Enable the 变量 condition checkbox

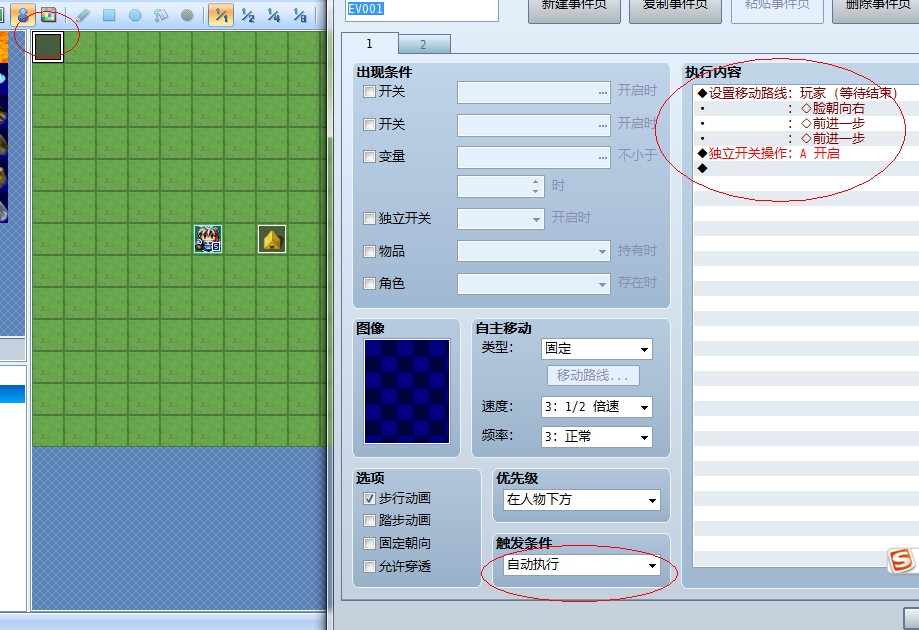[369, 156]
